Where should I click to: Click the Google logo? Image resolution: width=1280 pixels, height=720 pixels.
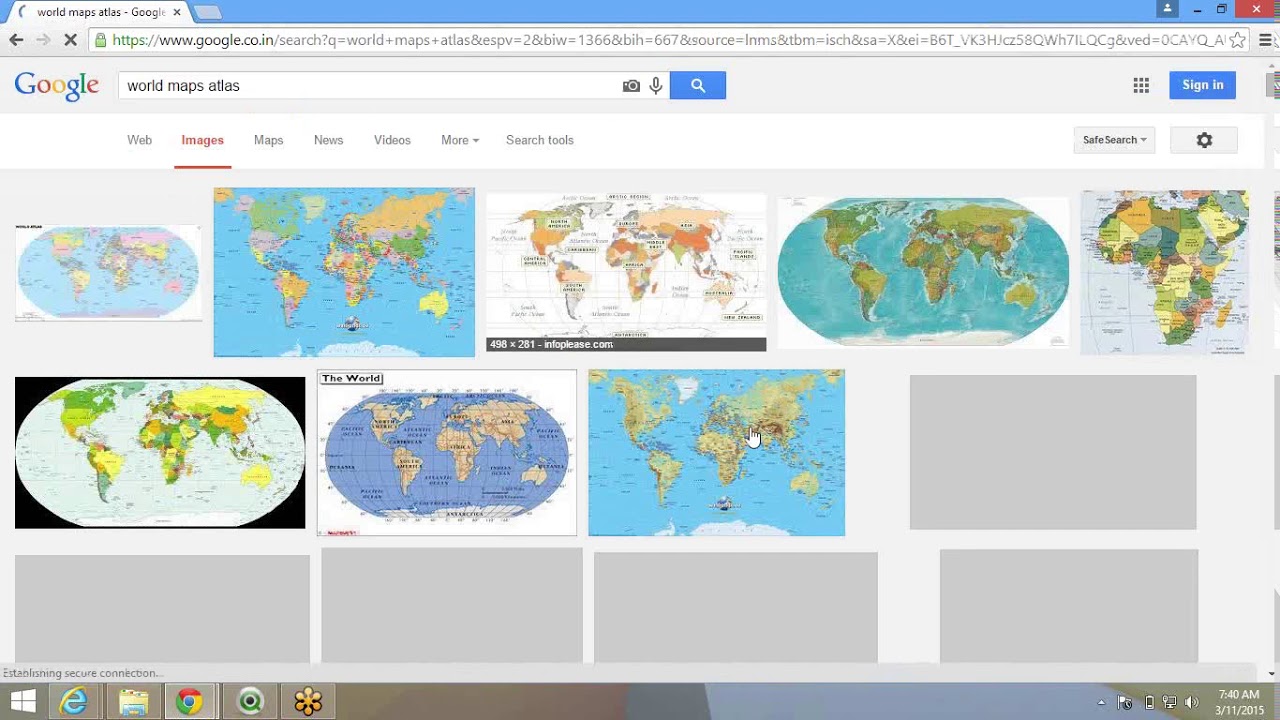point(57,86)
